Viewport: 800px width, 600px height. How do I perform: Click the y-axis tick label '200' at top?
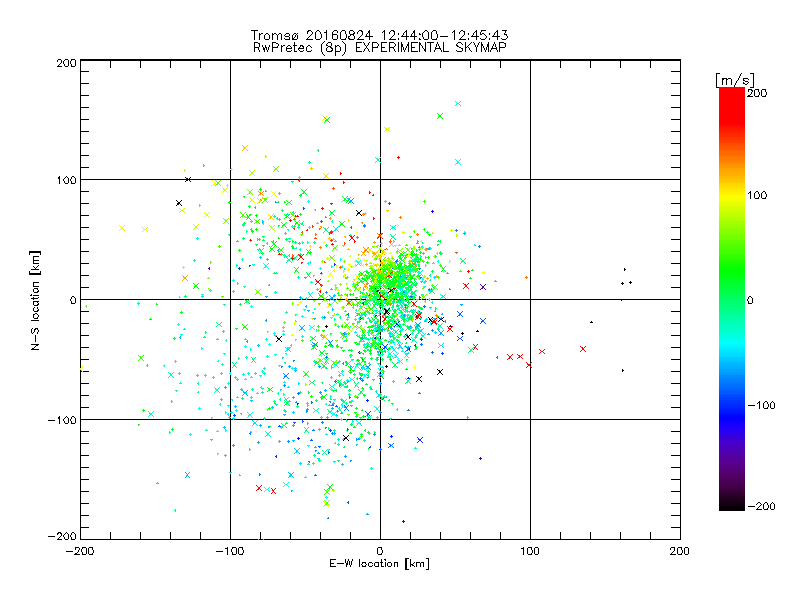click(x=66, y=63)
